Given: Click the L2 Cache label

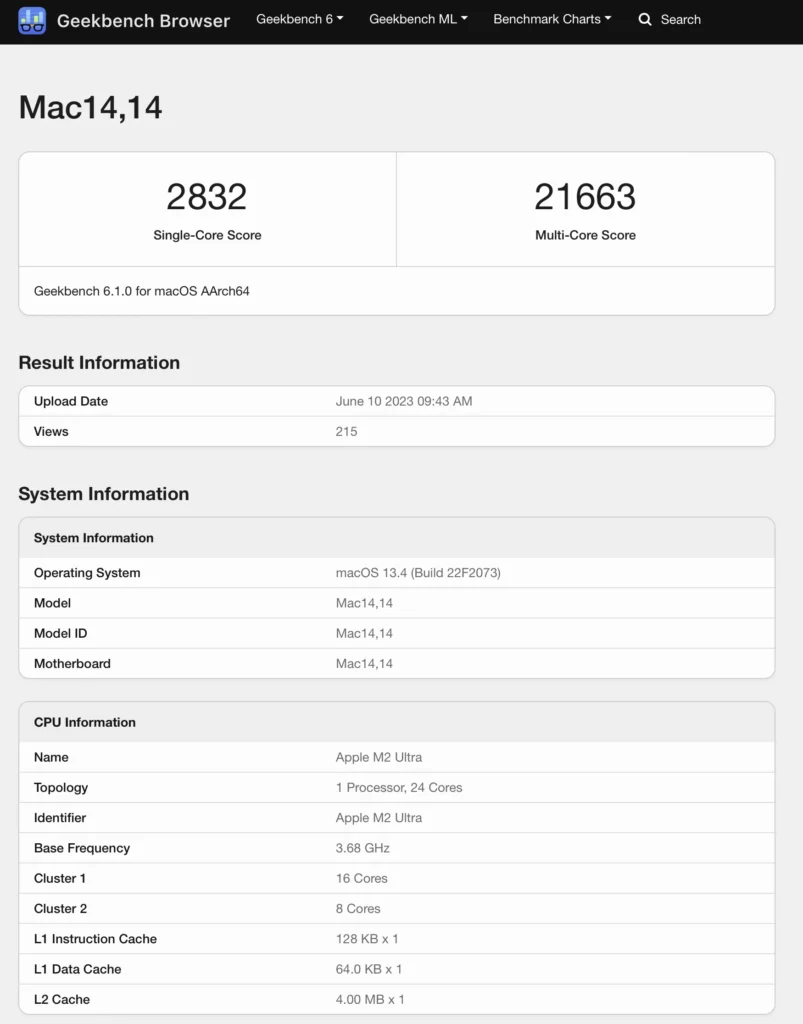Looking at the screenshot, I should point(61,1000).
